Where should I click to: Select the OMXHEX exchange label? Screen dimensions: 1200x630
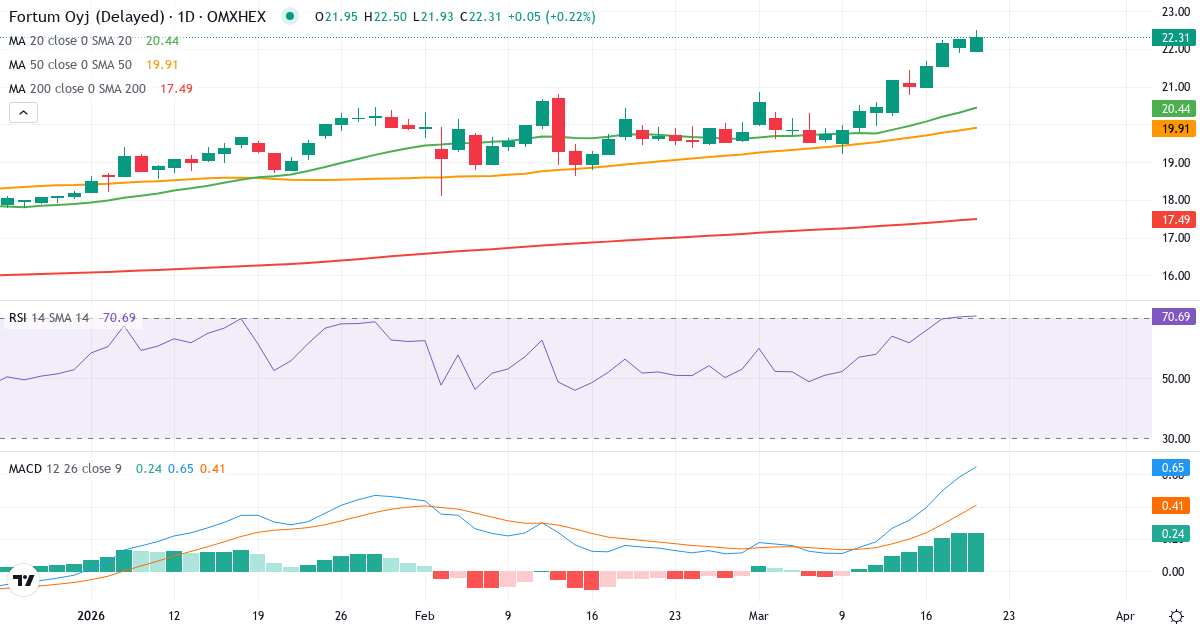tap(238, 16)
